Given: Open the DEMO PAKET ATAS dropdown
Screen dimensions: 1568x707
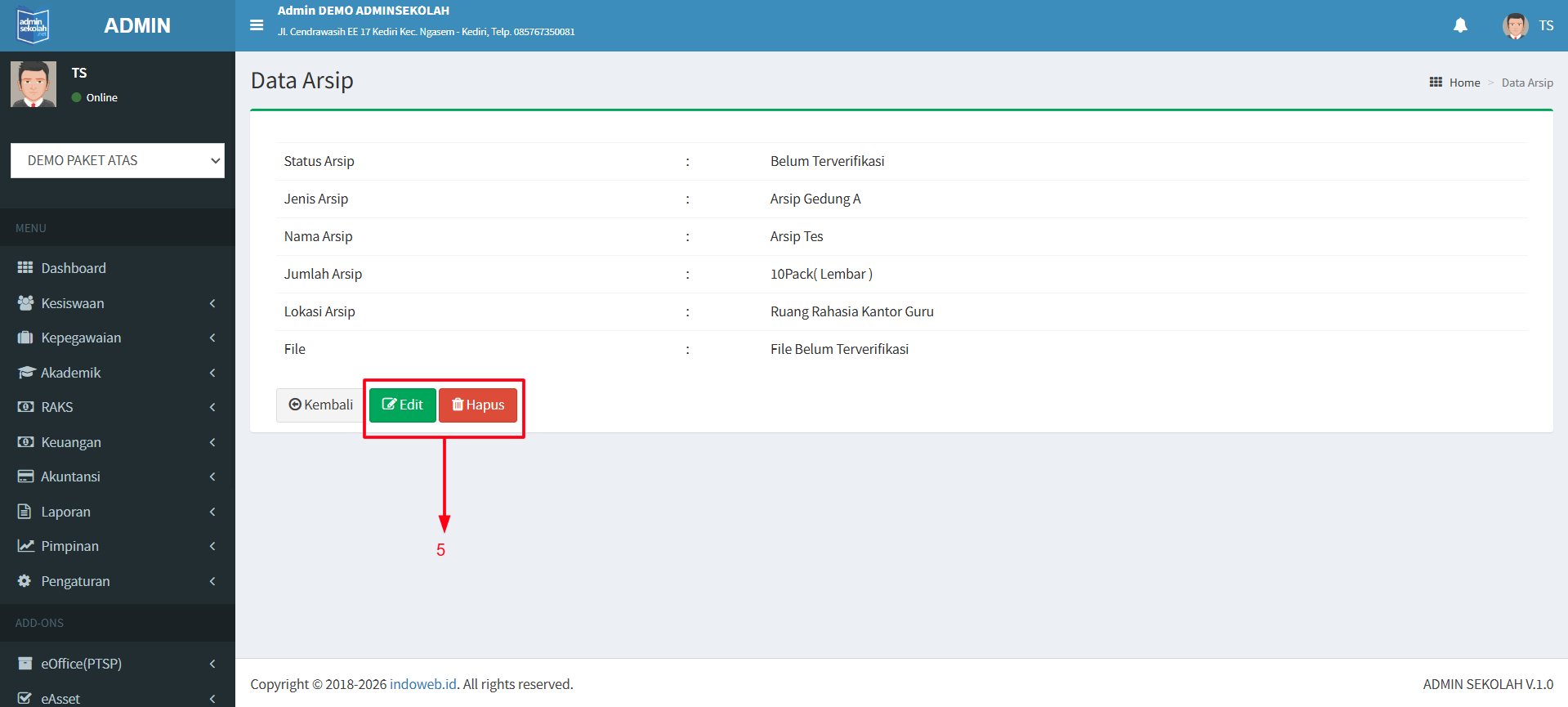Looking at the screenshot, I should 118,160.
